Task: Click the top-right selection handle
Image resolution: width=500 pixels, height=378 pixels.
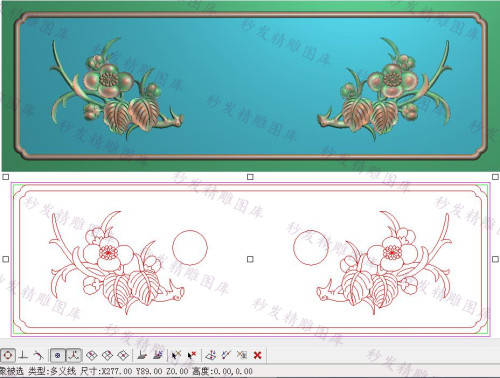Action: (x=495, y=177)
